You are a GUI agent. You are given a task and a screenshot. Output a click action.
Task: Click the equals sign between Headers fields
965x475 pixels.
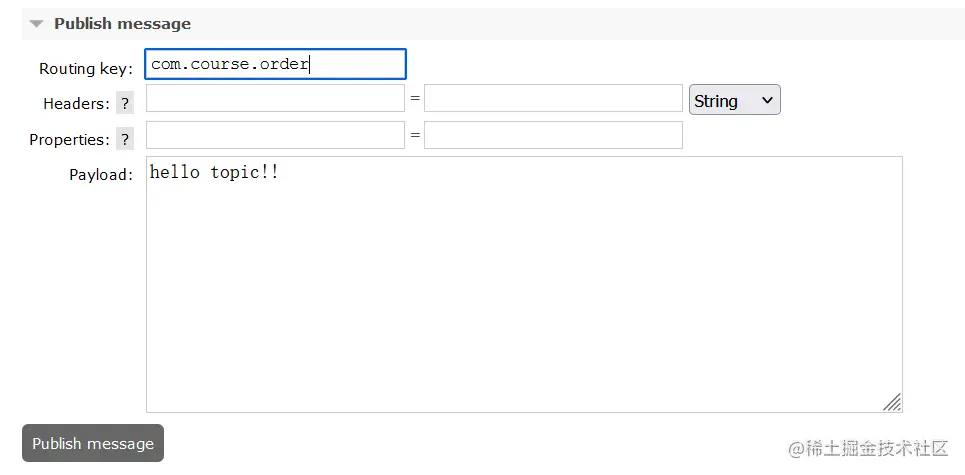pos(414,98)
